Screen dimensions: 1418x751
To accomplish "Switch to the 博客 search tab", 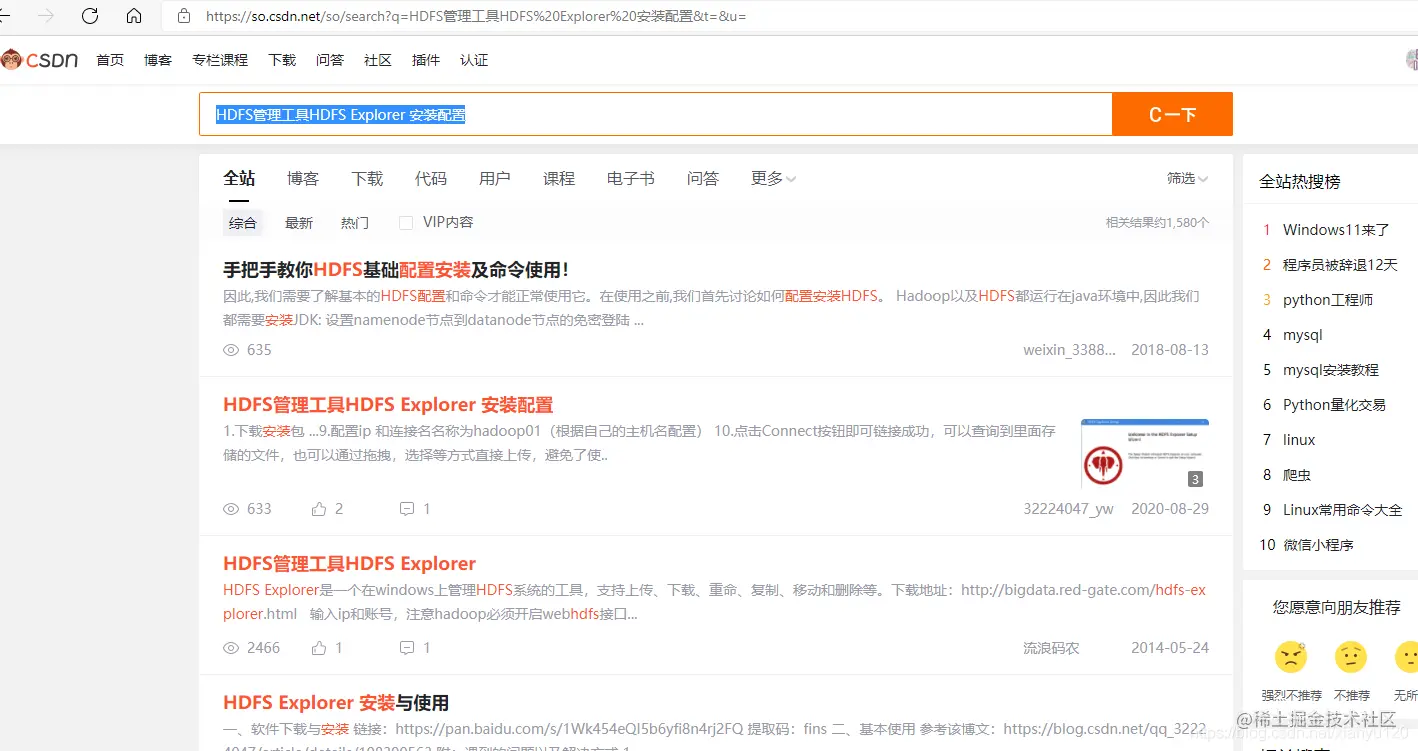I will 303,179.
